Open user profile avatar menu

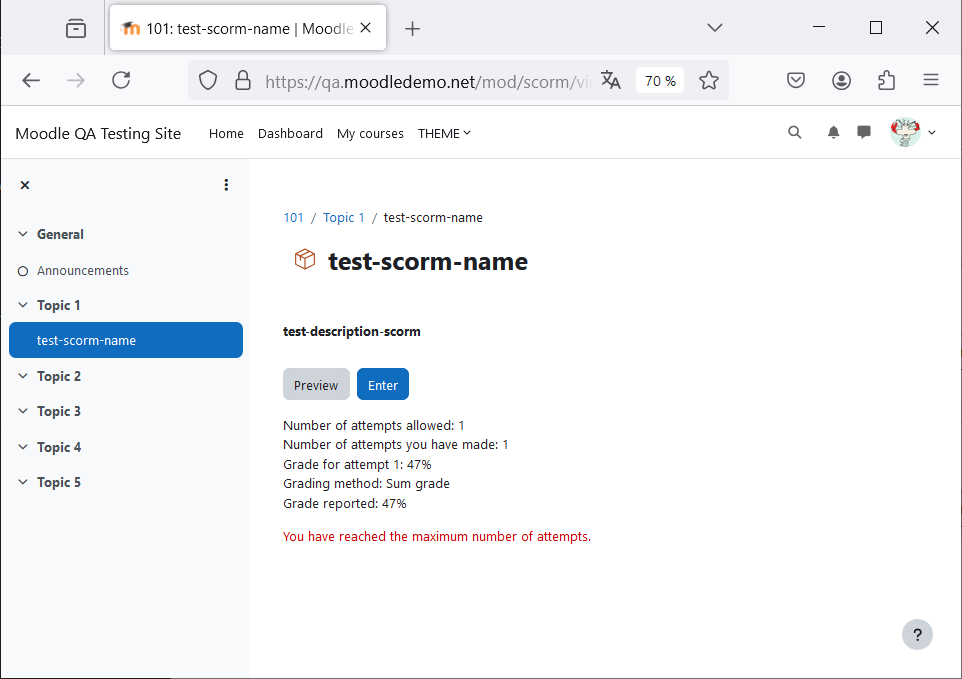912,132
